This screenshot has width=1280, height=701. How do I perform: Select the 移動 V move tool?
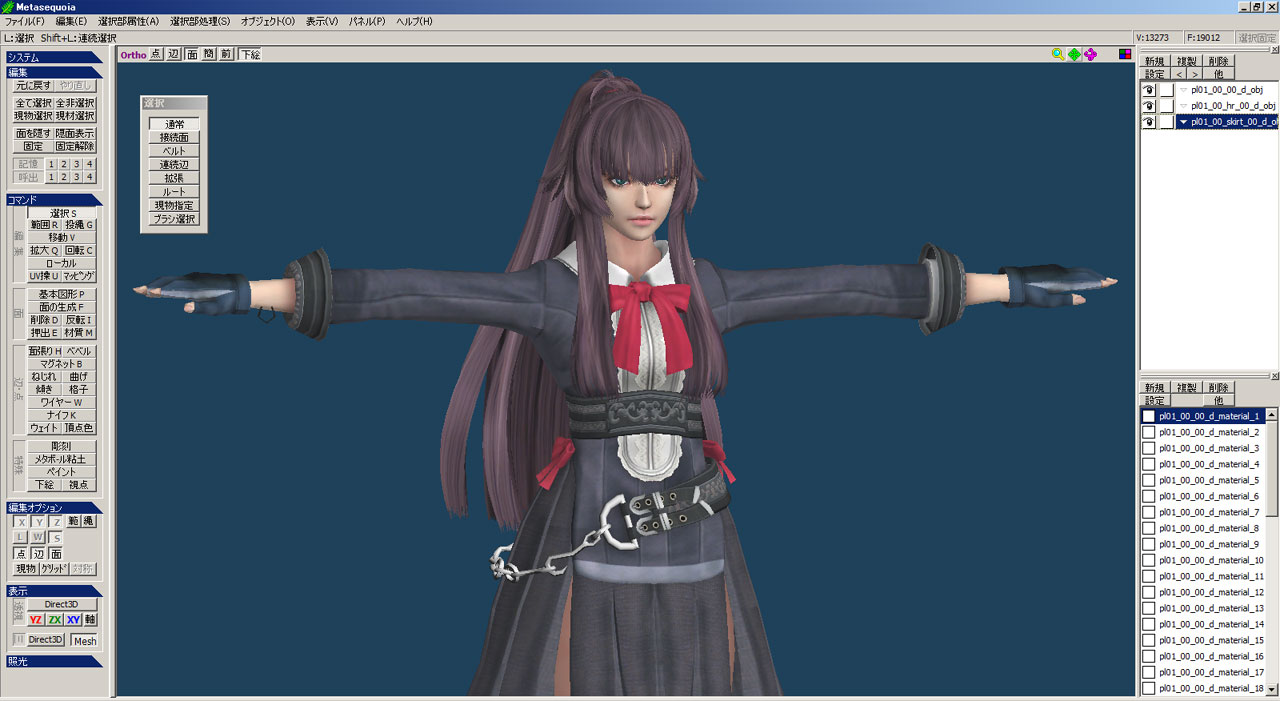(62, 238)
